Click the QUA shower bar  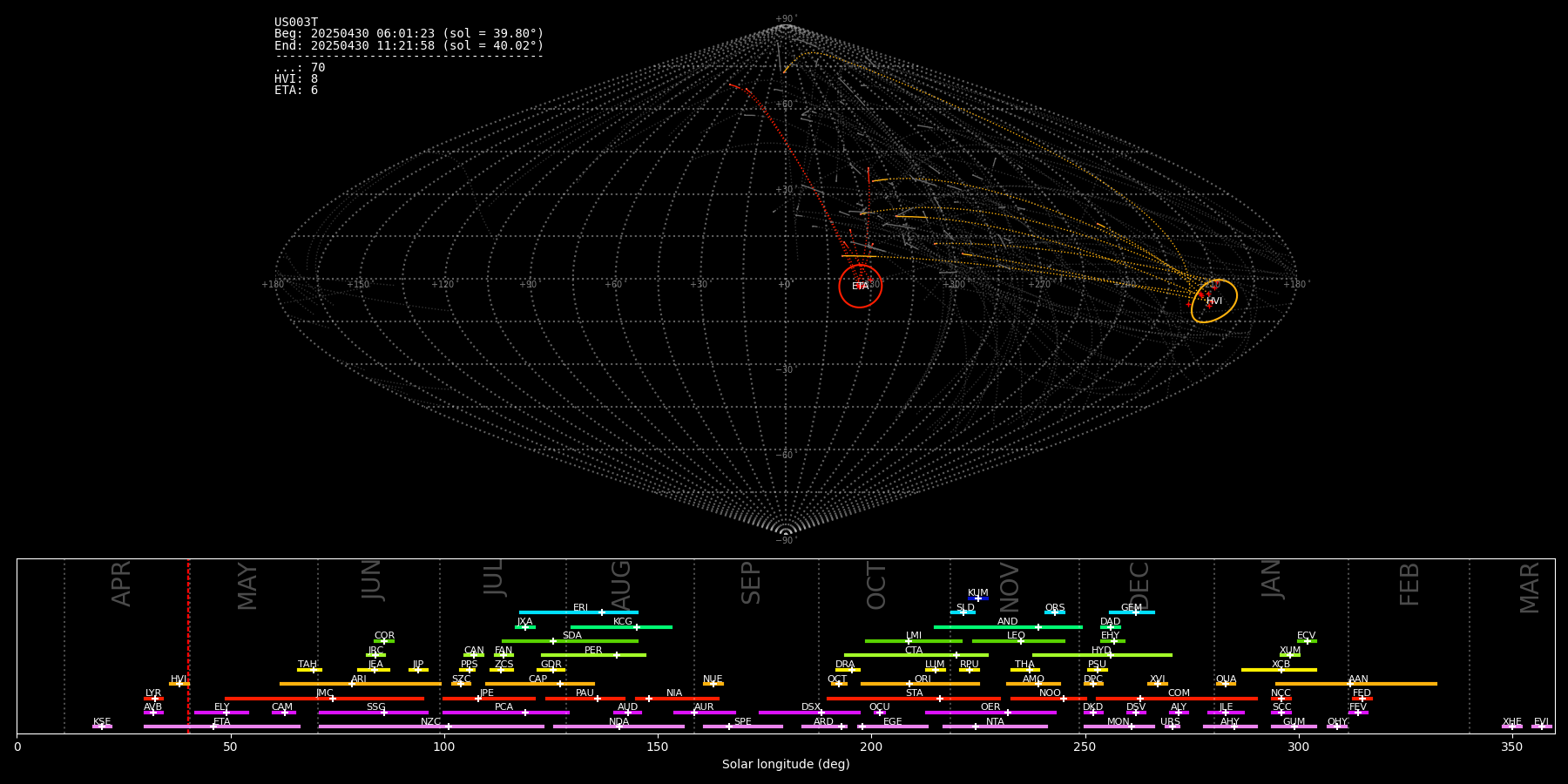click(1226, 684)
